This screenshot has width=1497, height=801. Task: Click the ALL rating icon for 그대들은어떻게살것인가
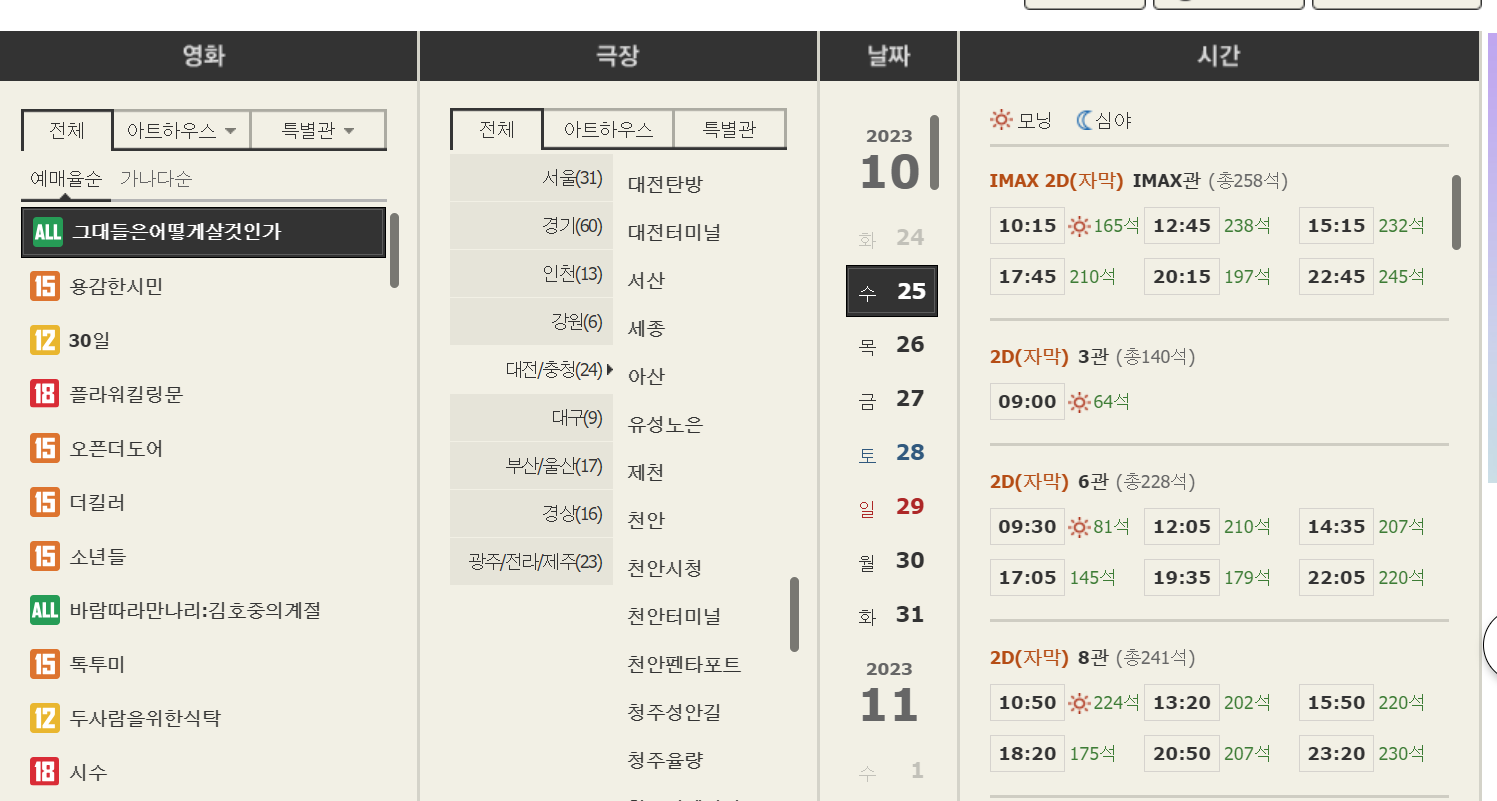click(x=47, y=232)
